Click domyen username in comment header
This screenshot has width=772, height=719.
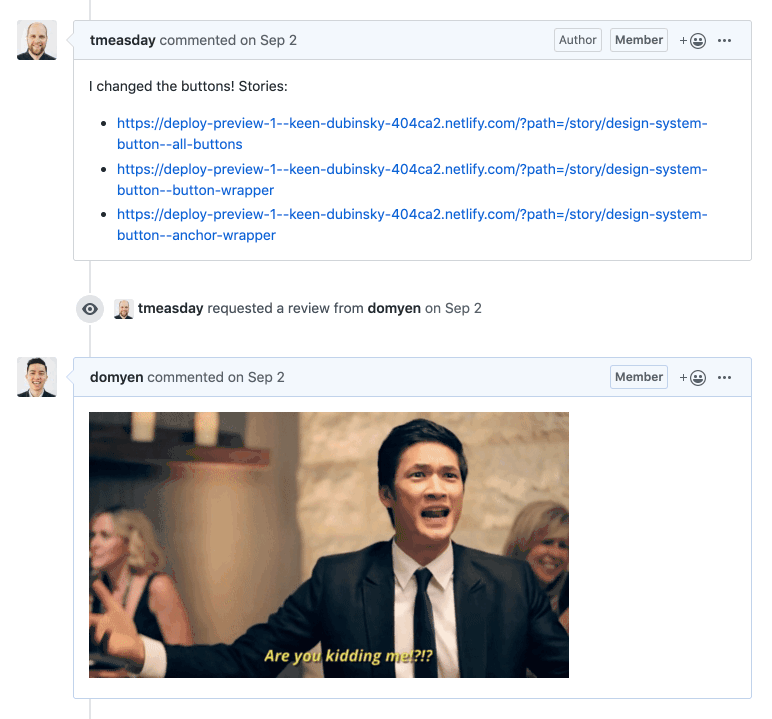point(117,377)
